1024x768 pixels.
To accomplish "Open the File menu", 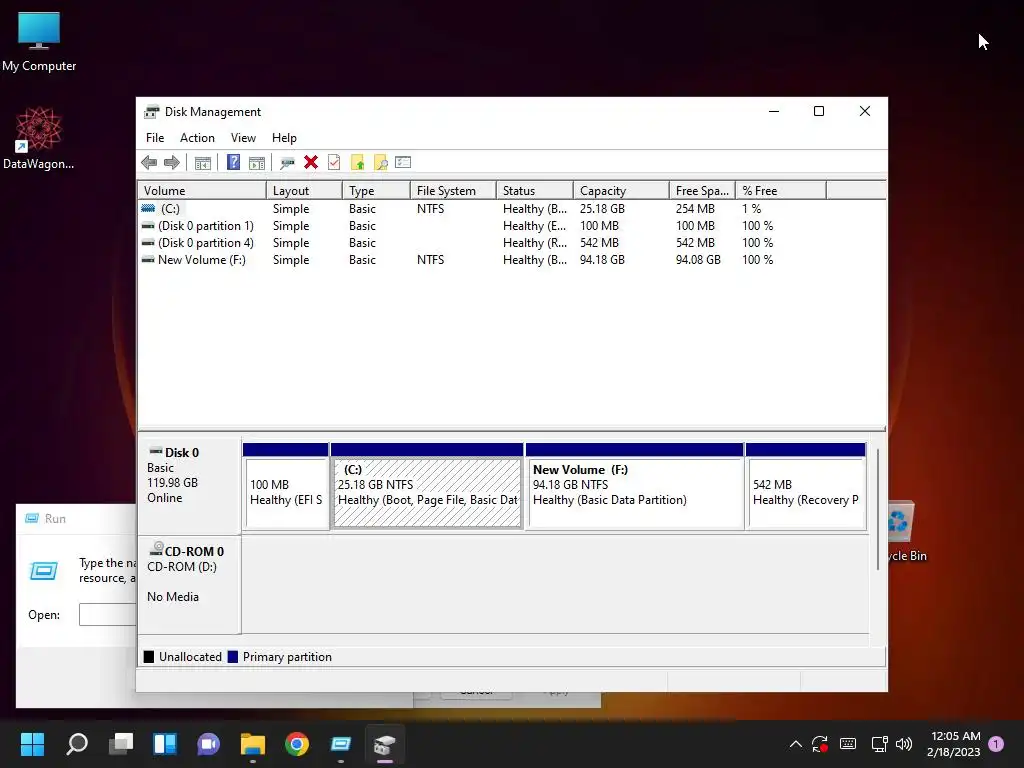I will 155,138.
